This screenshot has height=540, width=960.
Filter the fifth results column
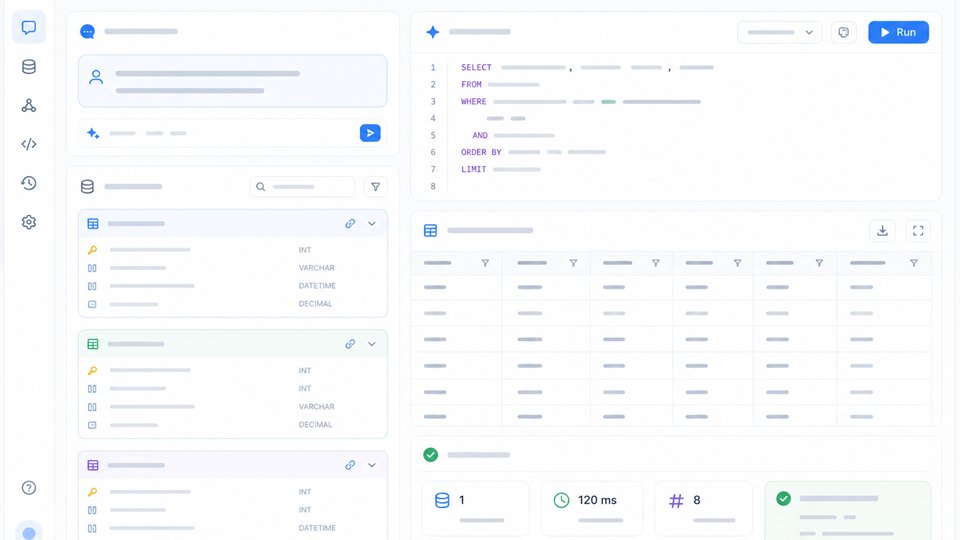[819, 263]
